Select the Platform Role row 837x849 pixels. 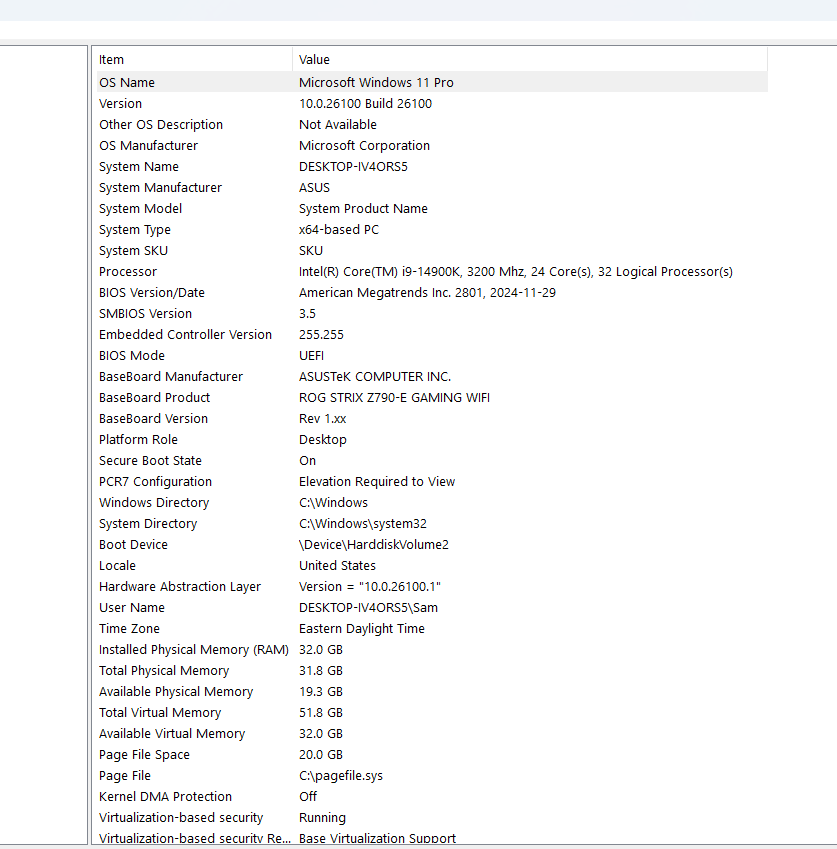[432, 440]
